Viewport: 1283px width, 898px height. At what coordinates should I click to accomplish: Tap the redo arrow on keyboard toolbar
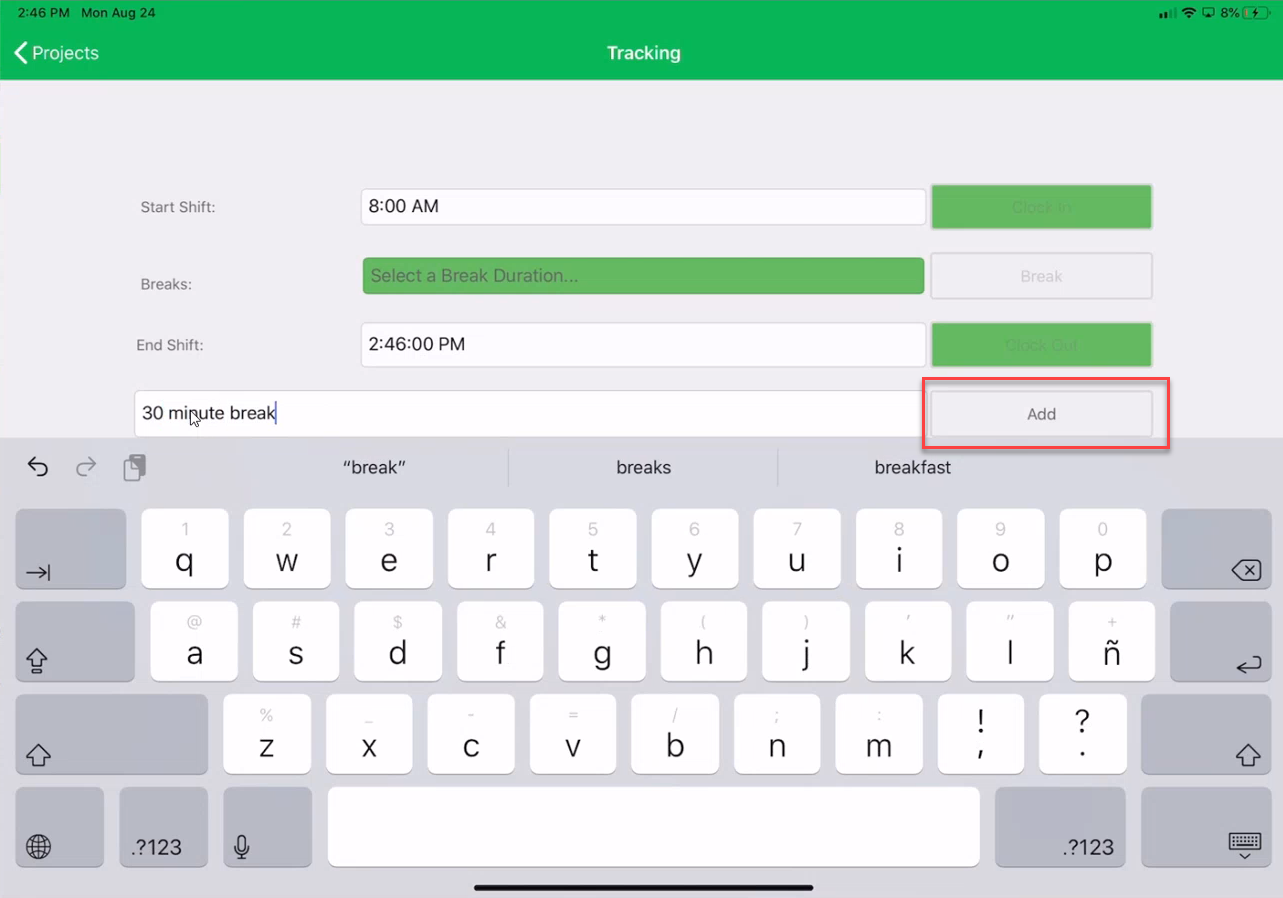coord(87,467)
